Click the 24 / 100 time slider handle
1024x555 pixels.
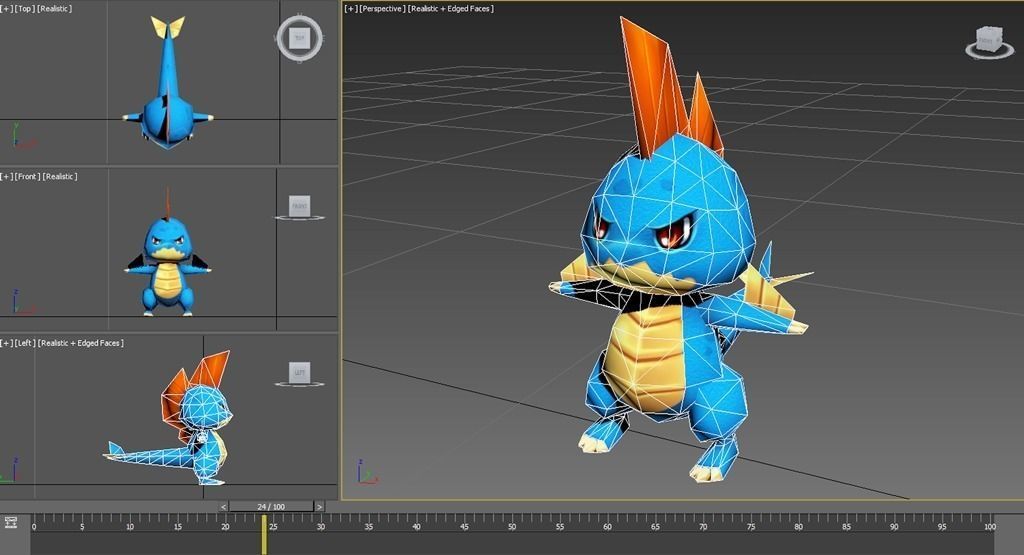(x=271, y=507)
